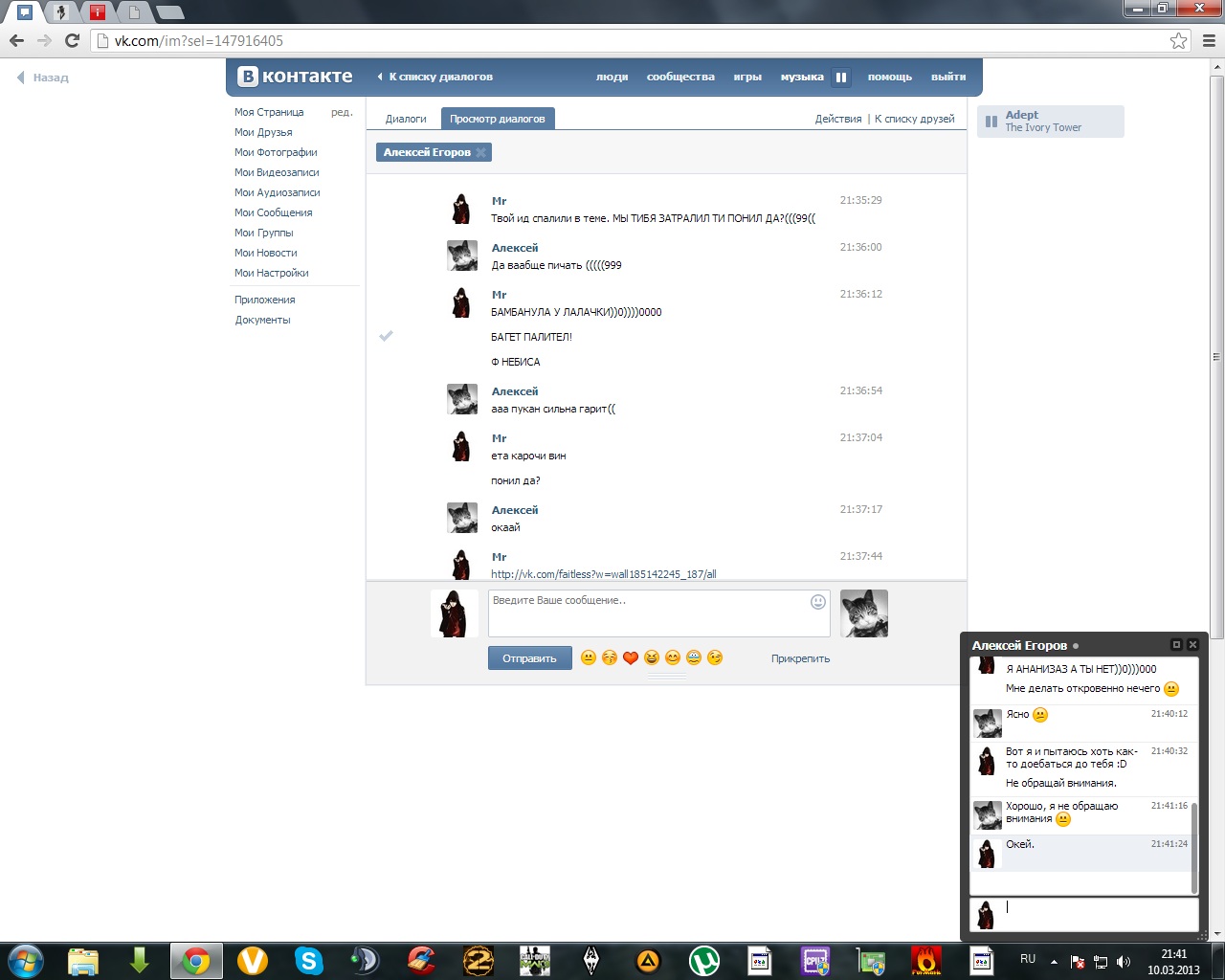The image size is (1225, 980).
Task: Open the Chrome menu button
Action: click(1209, 40)
